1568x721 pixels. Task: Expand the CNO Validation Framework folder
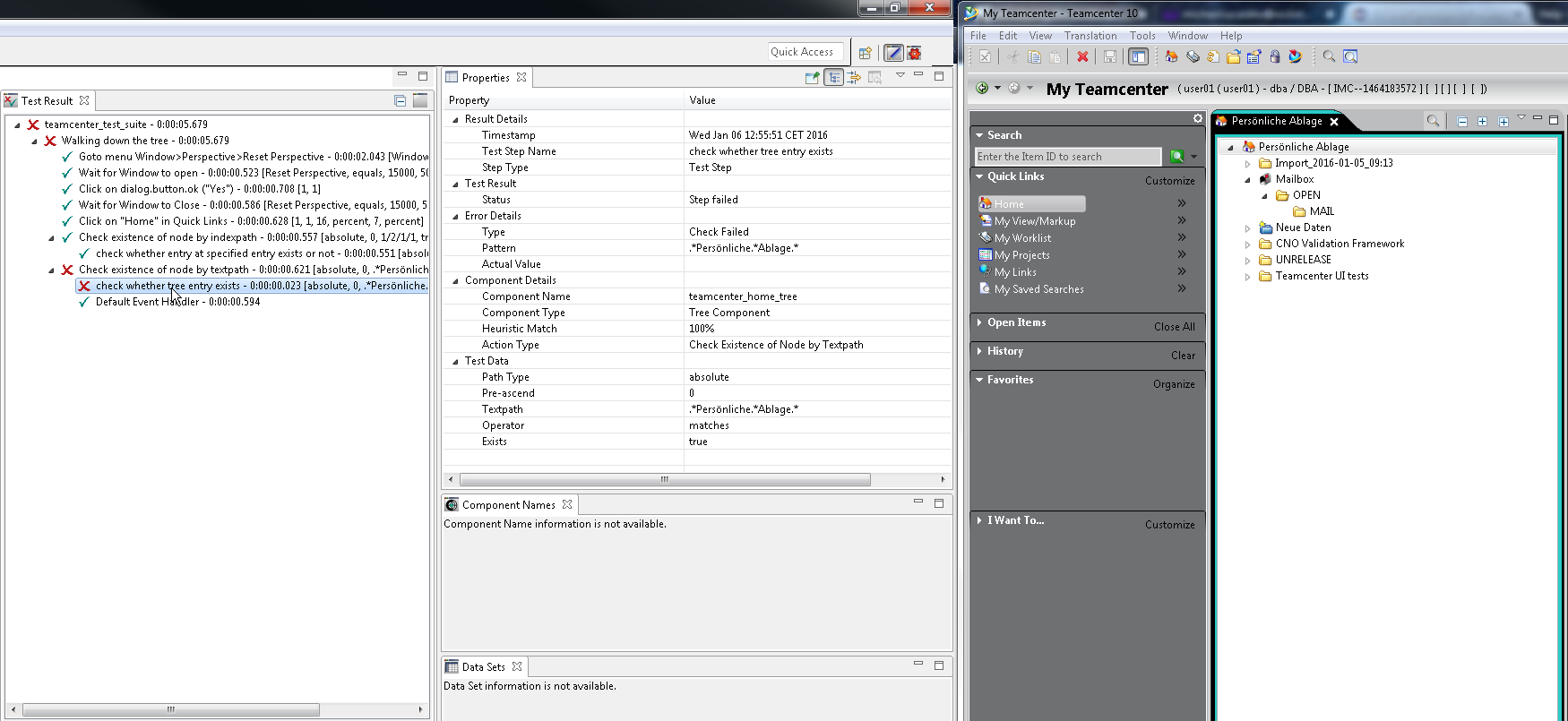pyautogui.click(x=1247, y=244)
